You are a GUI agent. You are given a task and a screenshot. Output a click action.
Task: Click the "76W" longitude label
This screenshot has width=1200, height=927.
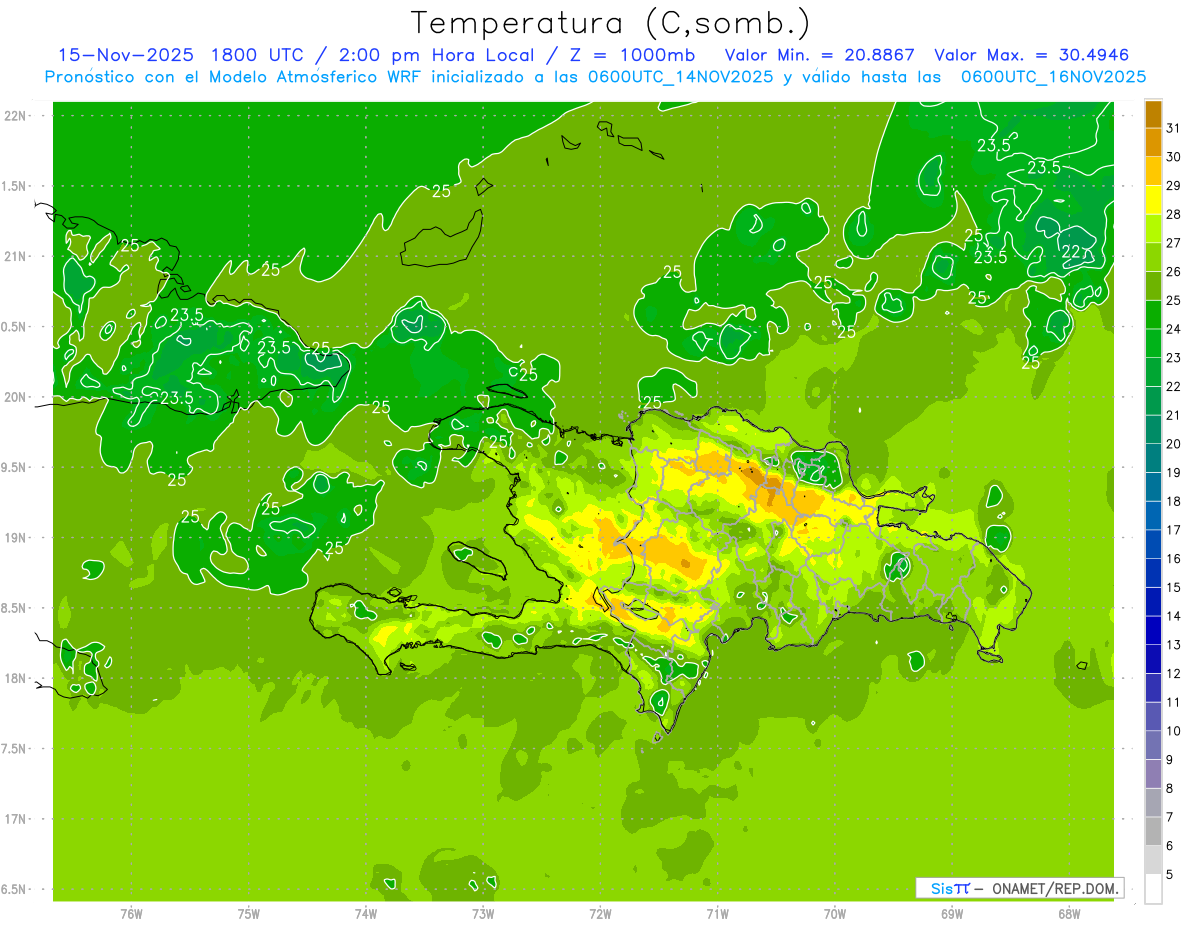tap(131, 914)
